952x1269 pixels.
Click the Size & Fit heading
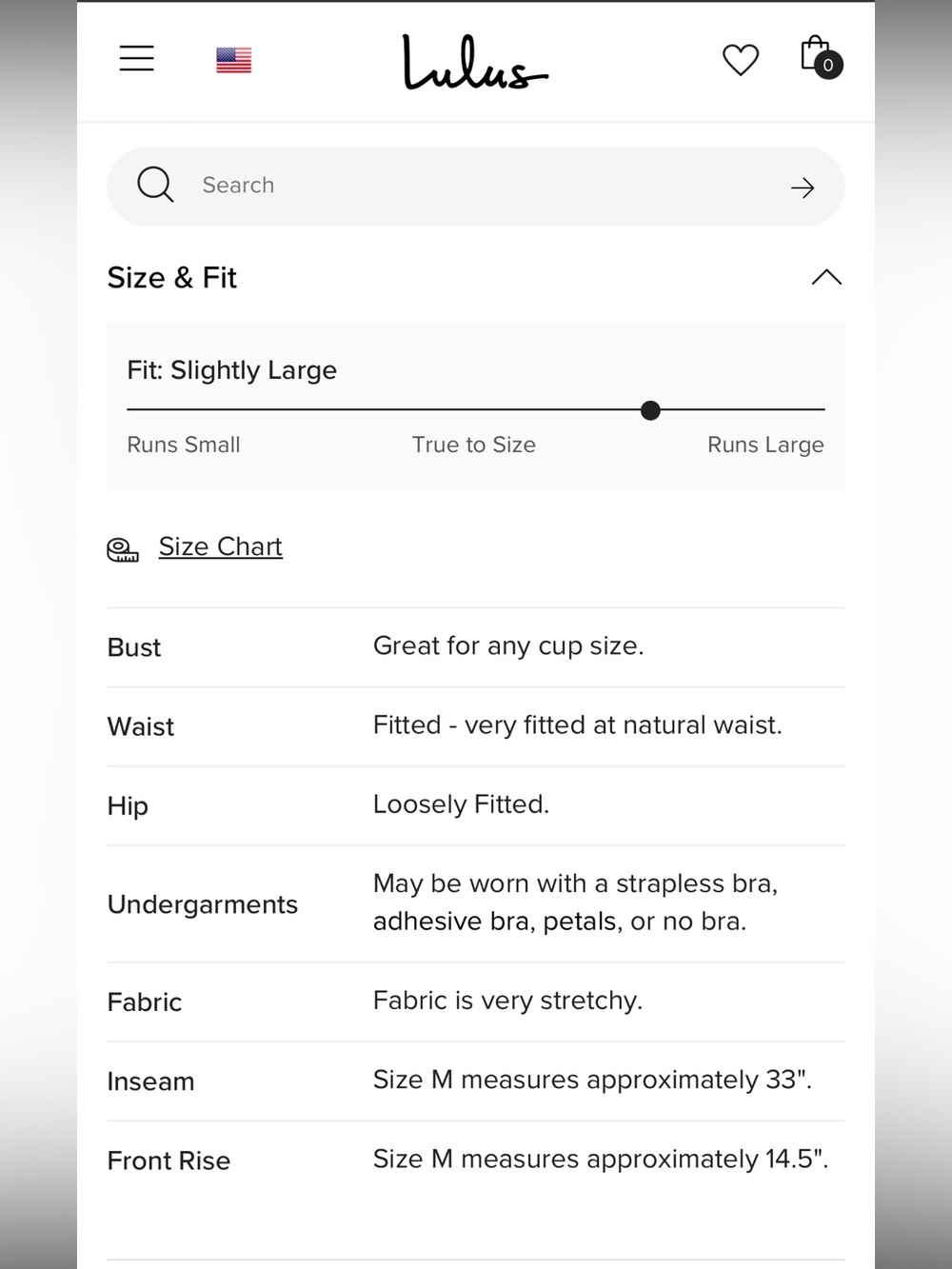171,278
